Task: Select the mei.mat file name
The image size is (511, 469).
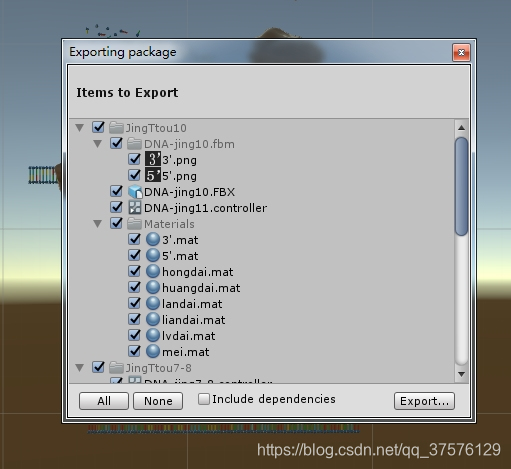Action: tap(186, 352)
